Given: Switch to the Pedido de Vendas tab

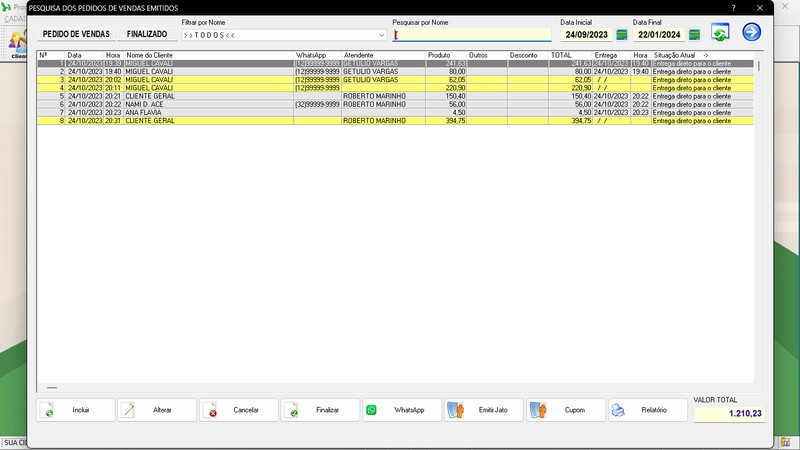Looking at the screenshot, I should (x=75, y=34).
